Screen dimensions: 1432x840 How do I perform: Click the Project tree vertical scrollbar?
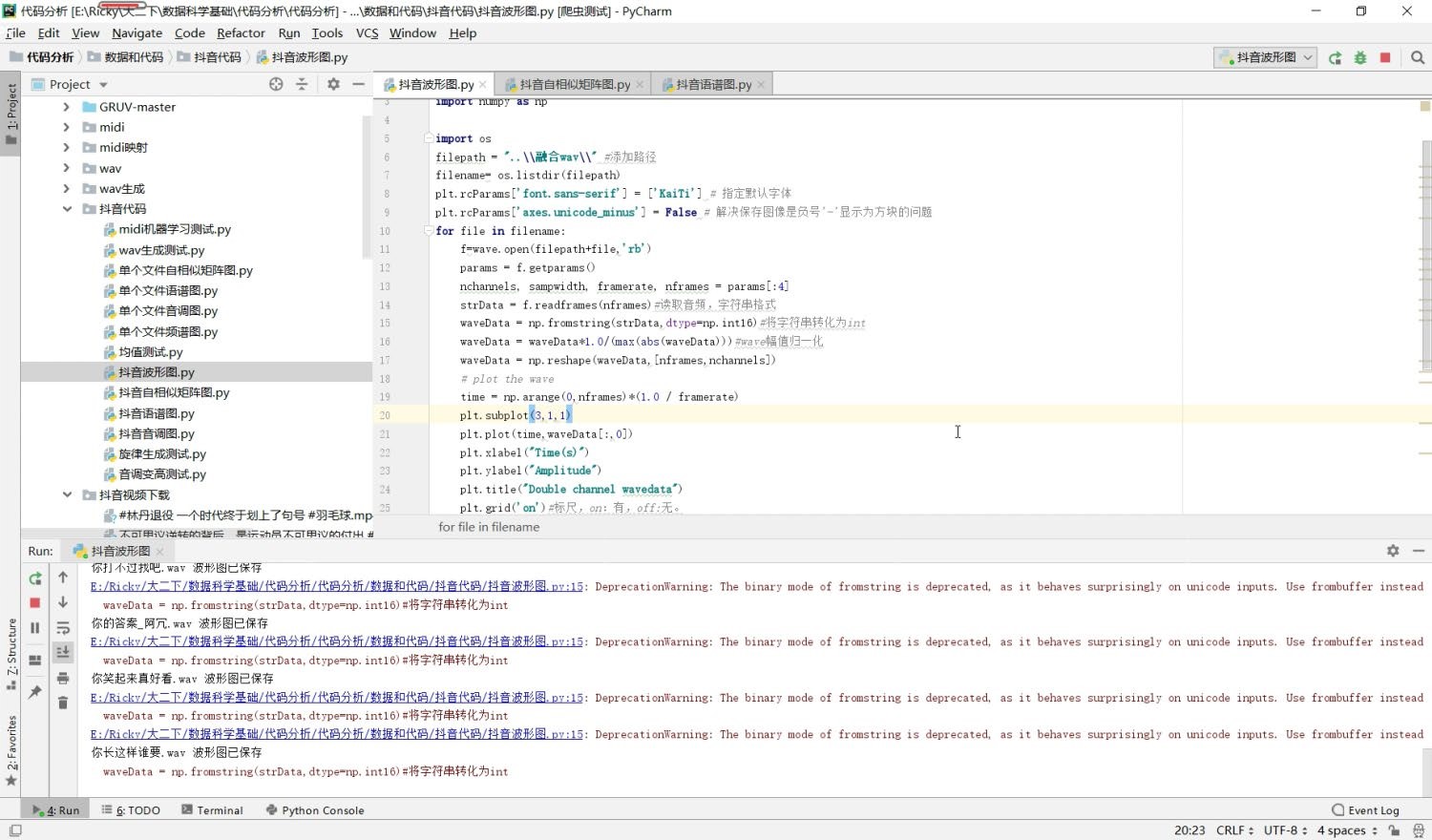367,186
